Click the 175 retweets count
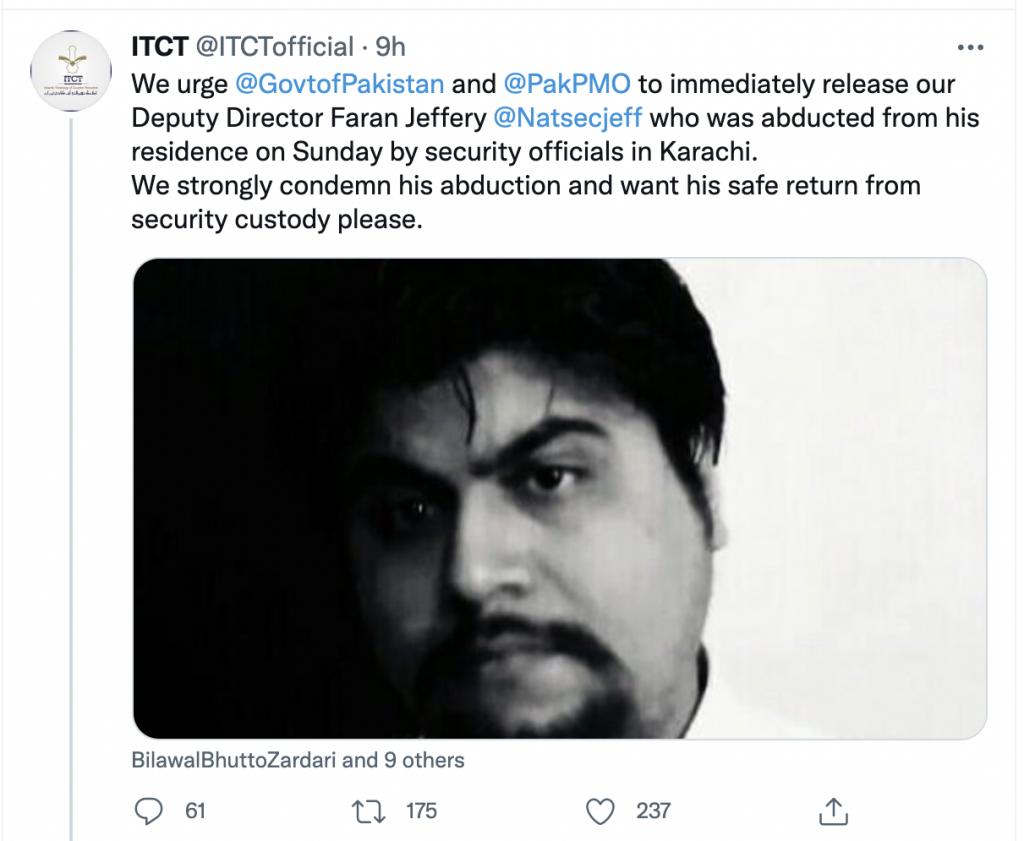The width and height of the screenshot is (1024, 841). click(x=421, y=810)
